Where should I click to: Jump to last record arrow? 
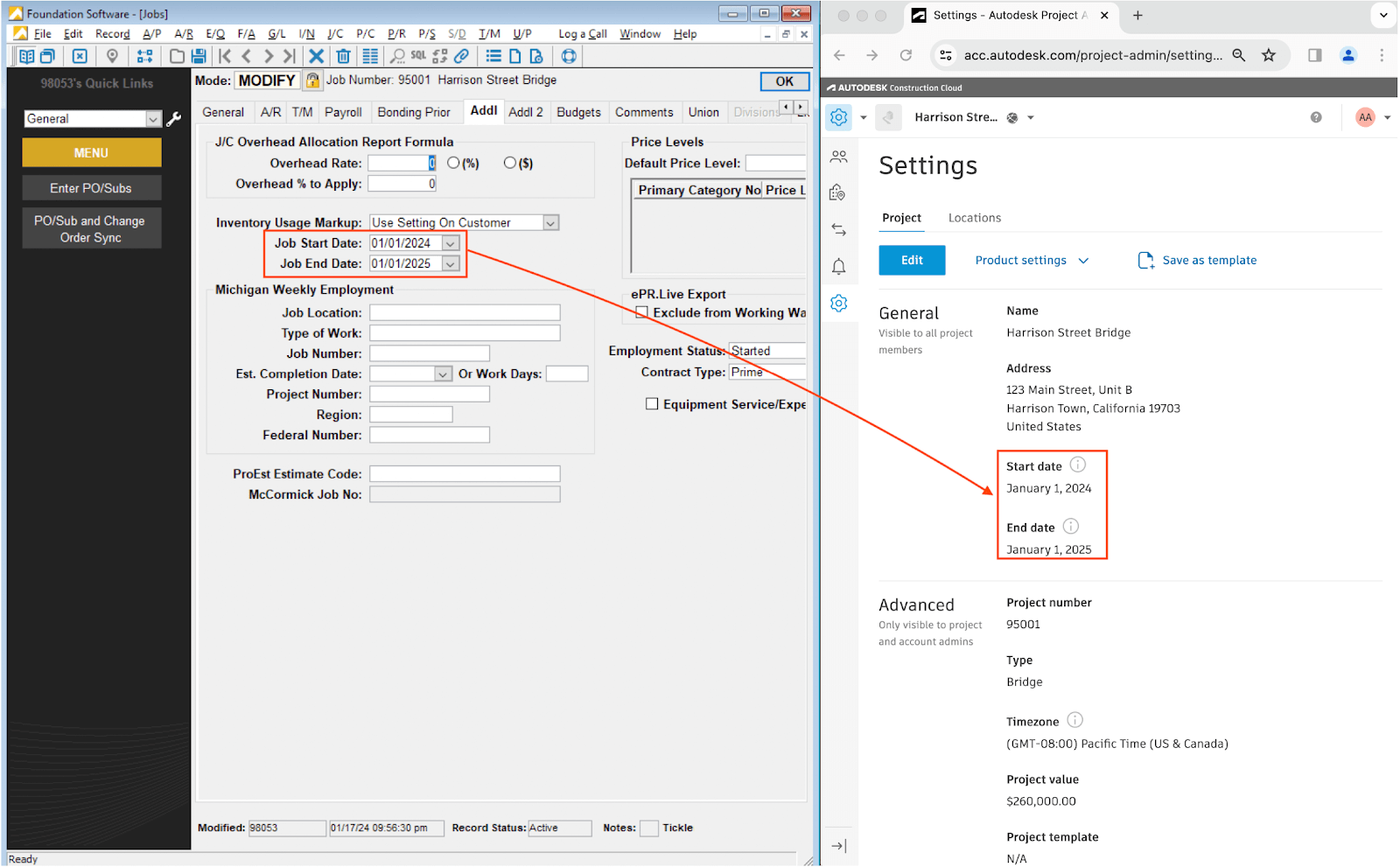pos(289,56)
